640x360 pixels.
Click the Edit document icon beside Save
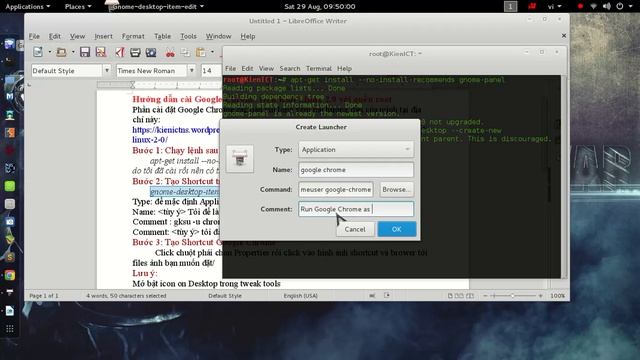(101, 52)
